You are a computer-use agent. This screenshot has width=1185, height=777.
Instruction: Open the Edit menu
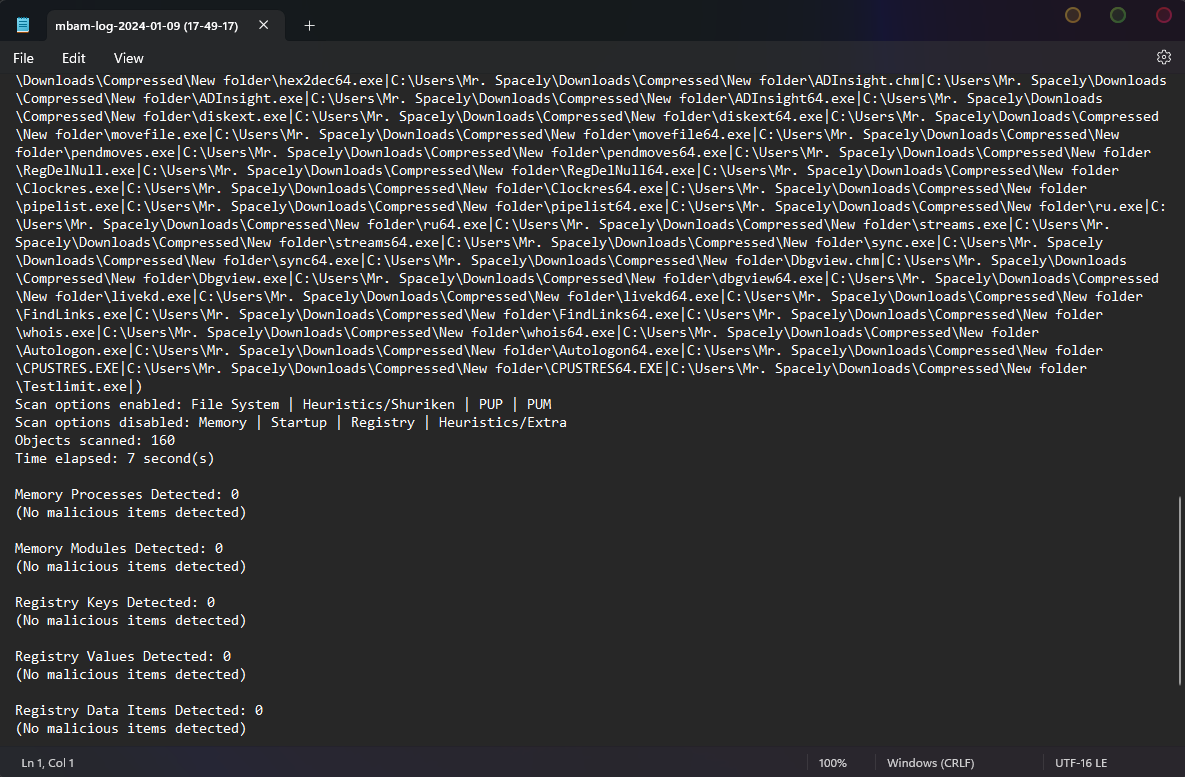click(x=73, y=58)
